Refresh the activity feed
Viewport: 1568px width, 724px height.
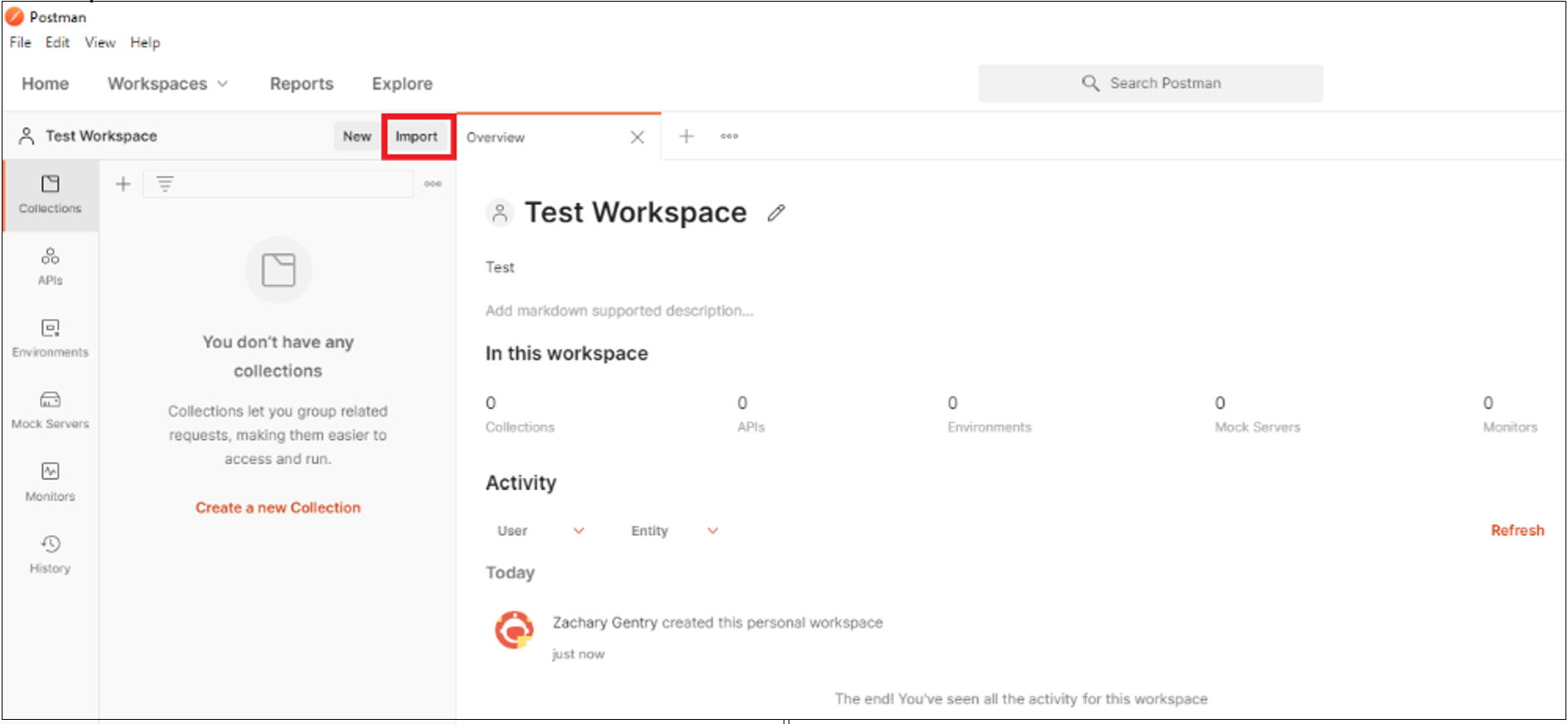[1517, 530]
